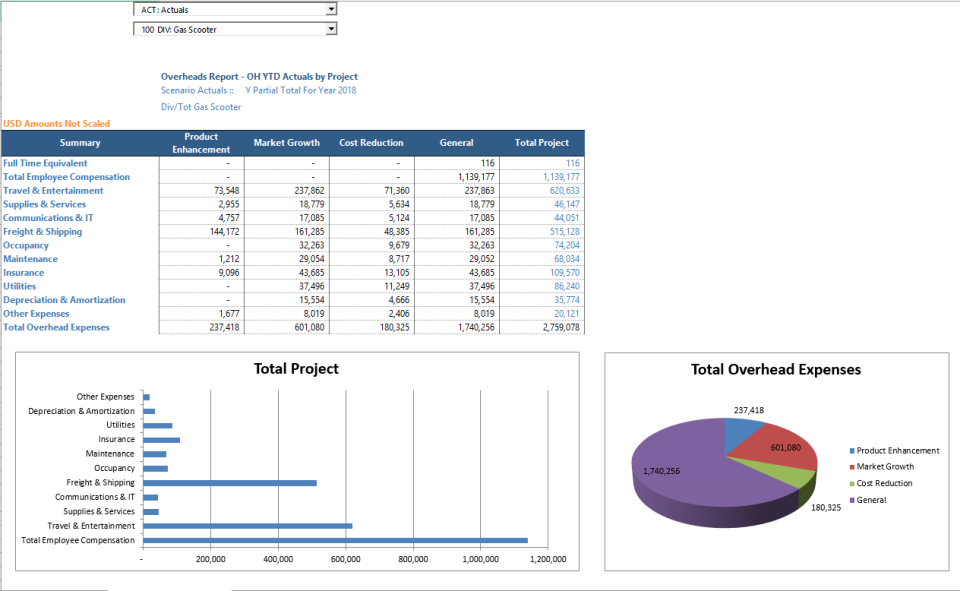Select the green Cost Reduction pie slice

tap(790, 475)
